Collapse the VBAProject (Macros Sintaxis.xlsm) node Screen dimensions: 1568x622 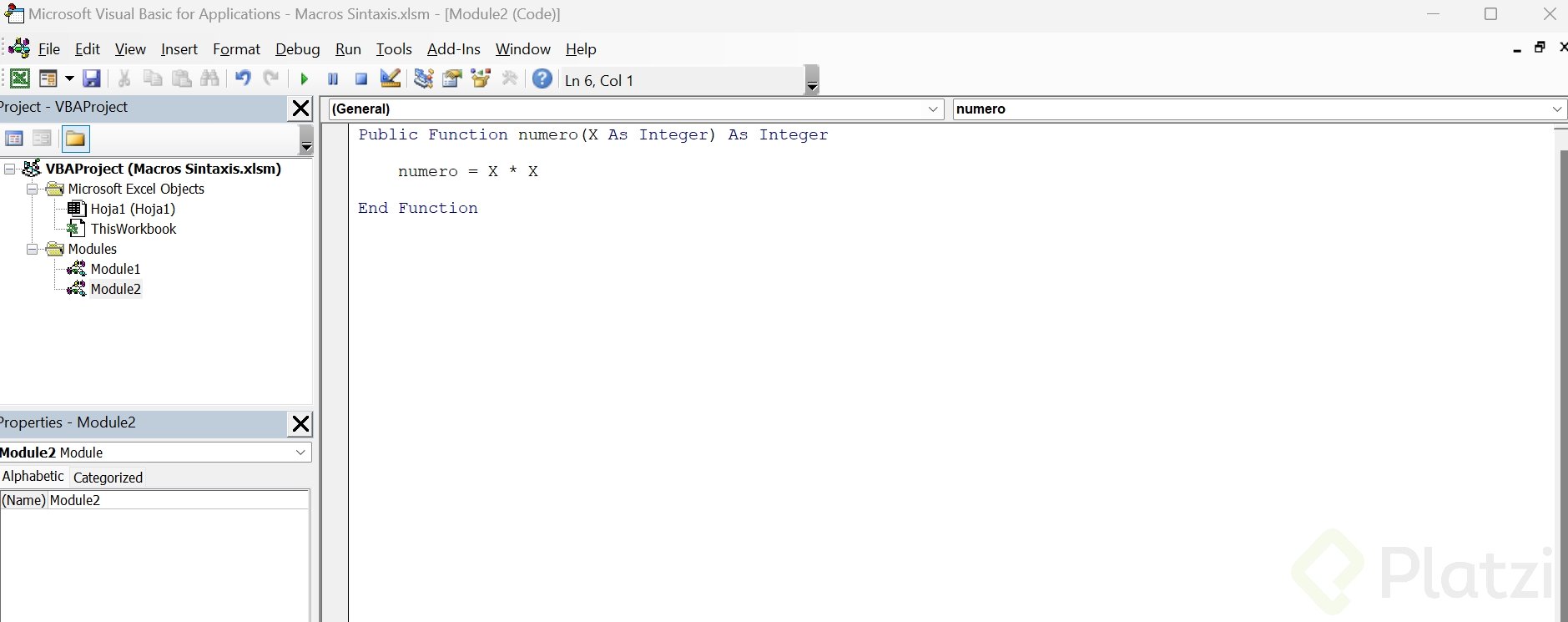10,169
